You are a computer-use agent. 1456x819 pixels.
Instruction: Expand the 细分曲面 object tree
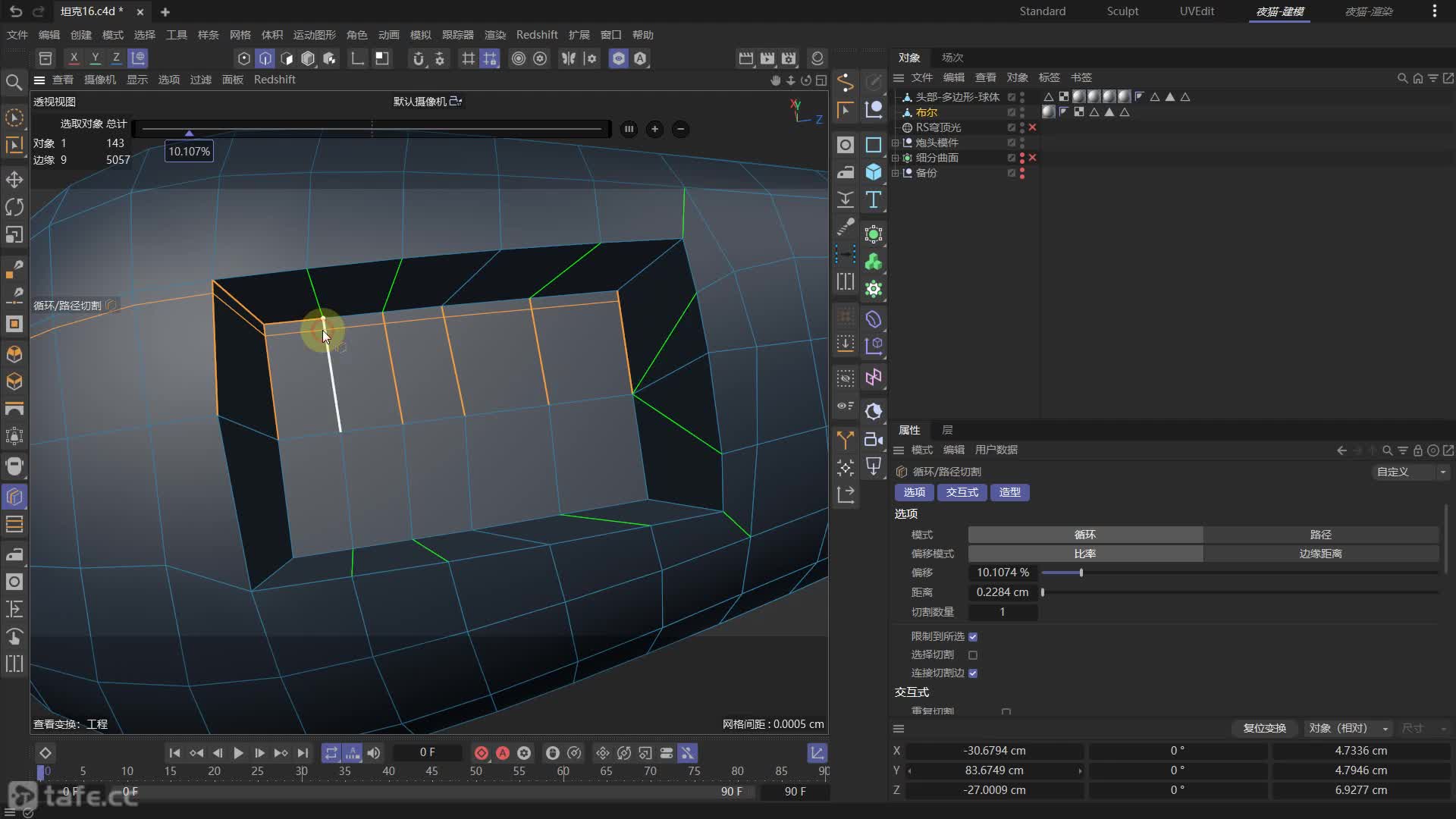tap(896, 158)
